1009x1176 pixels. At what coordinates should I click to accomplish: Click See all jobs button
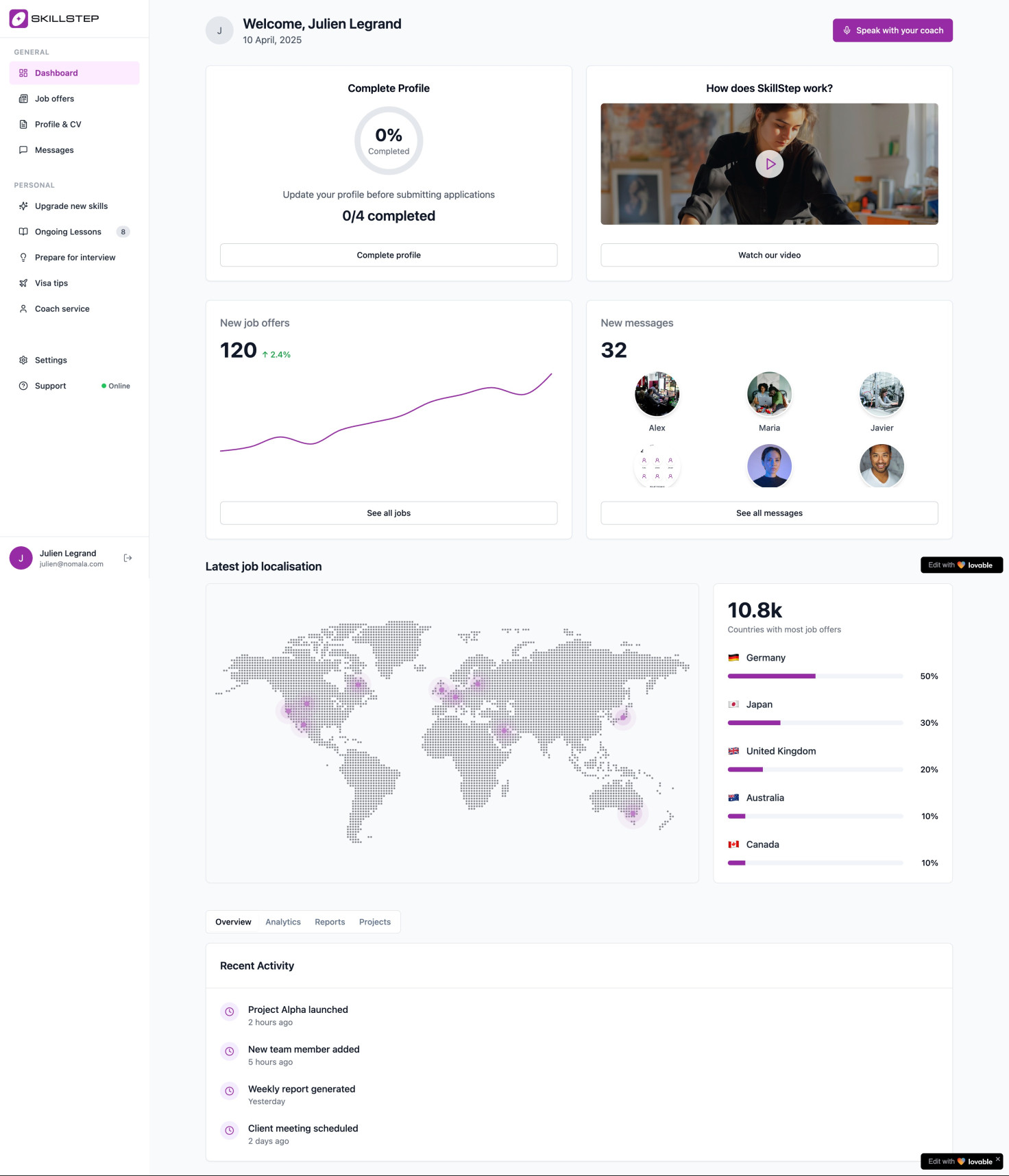click(x=388, y=513)
